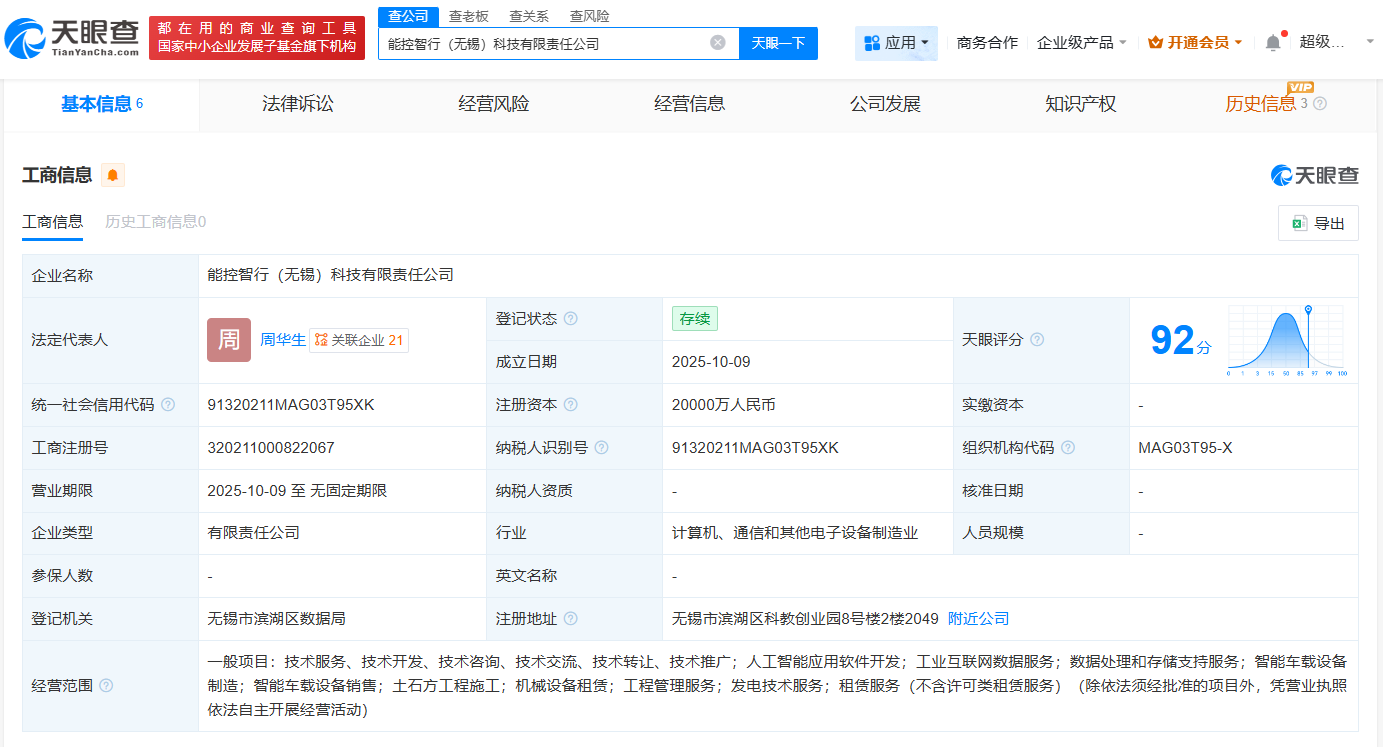Click the 关联企业 21 link
1383x747 pixels.
pos(358,340)
